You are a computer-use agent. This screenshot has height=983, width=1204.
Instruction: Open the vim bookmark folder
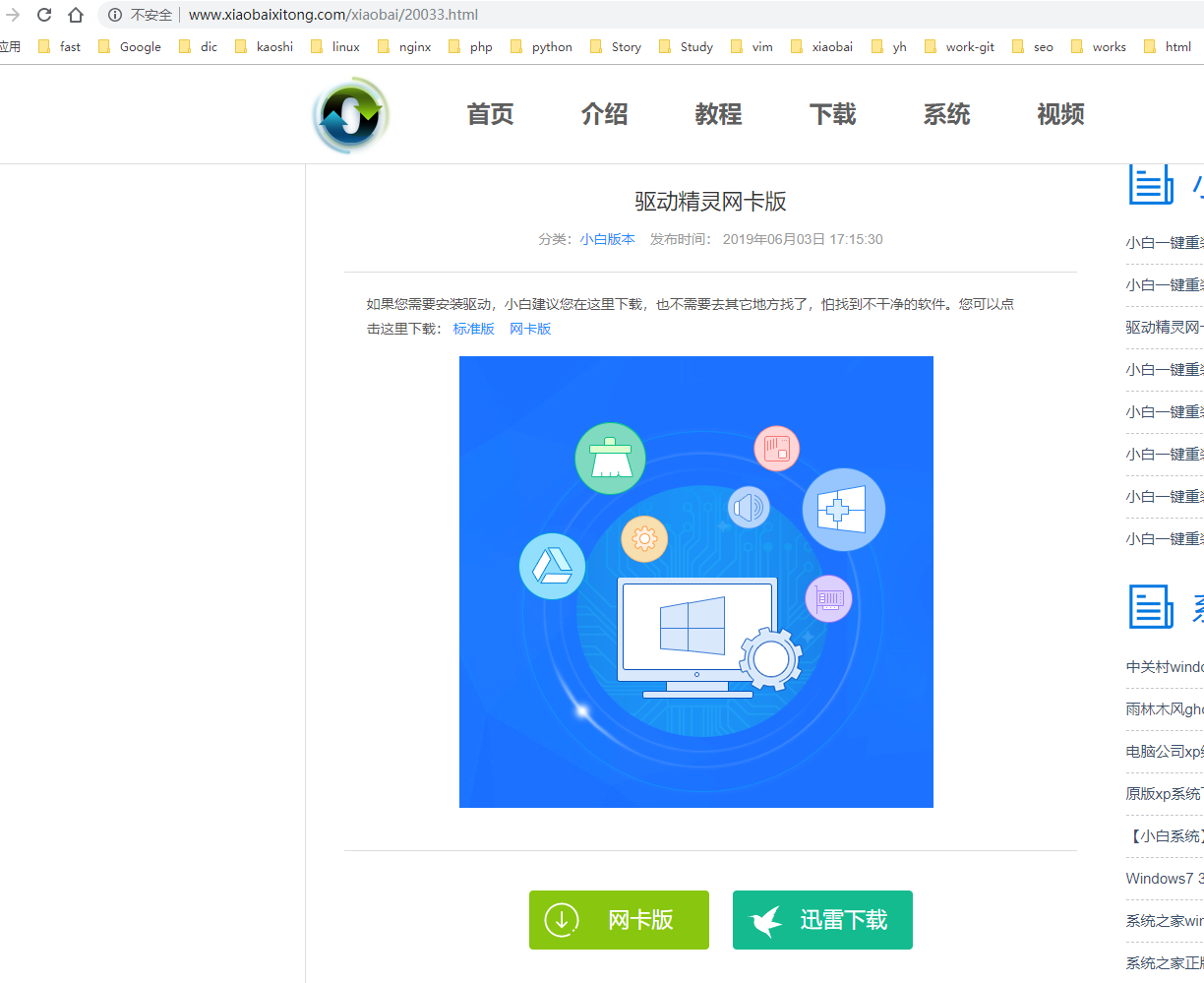760,46
